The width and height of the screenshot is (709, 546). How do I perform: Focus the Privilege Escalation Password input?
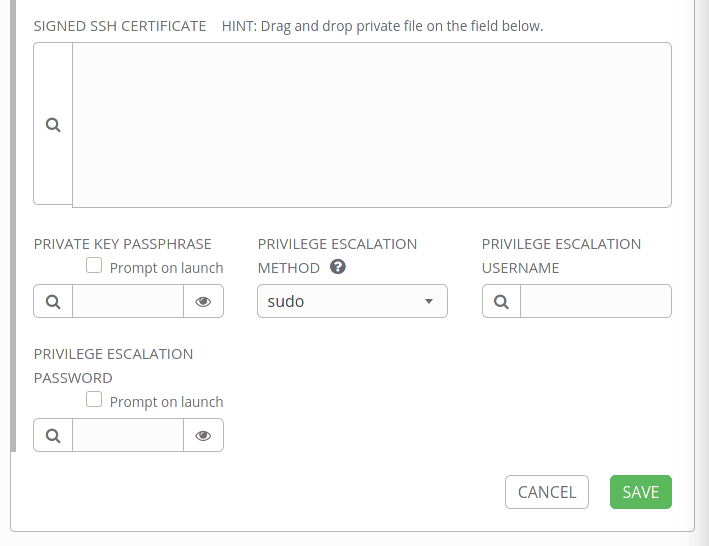[x=128, y=436]
